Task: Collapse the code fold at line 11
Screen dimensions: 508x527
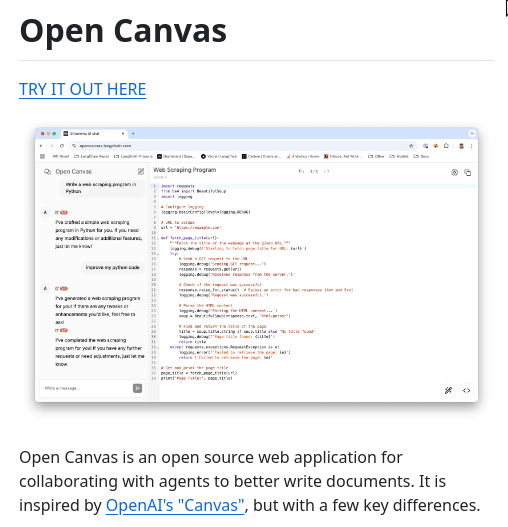Action: pos(158,238)
